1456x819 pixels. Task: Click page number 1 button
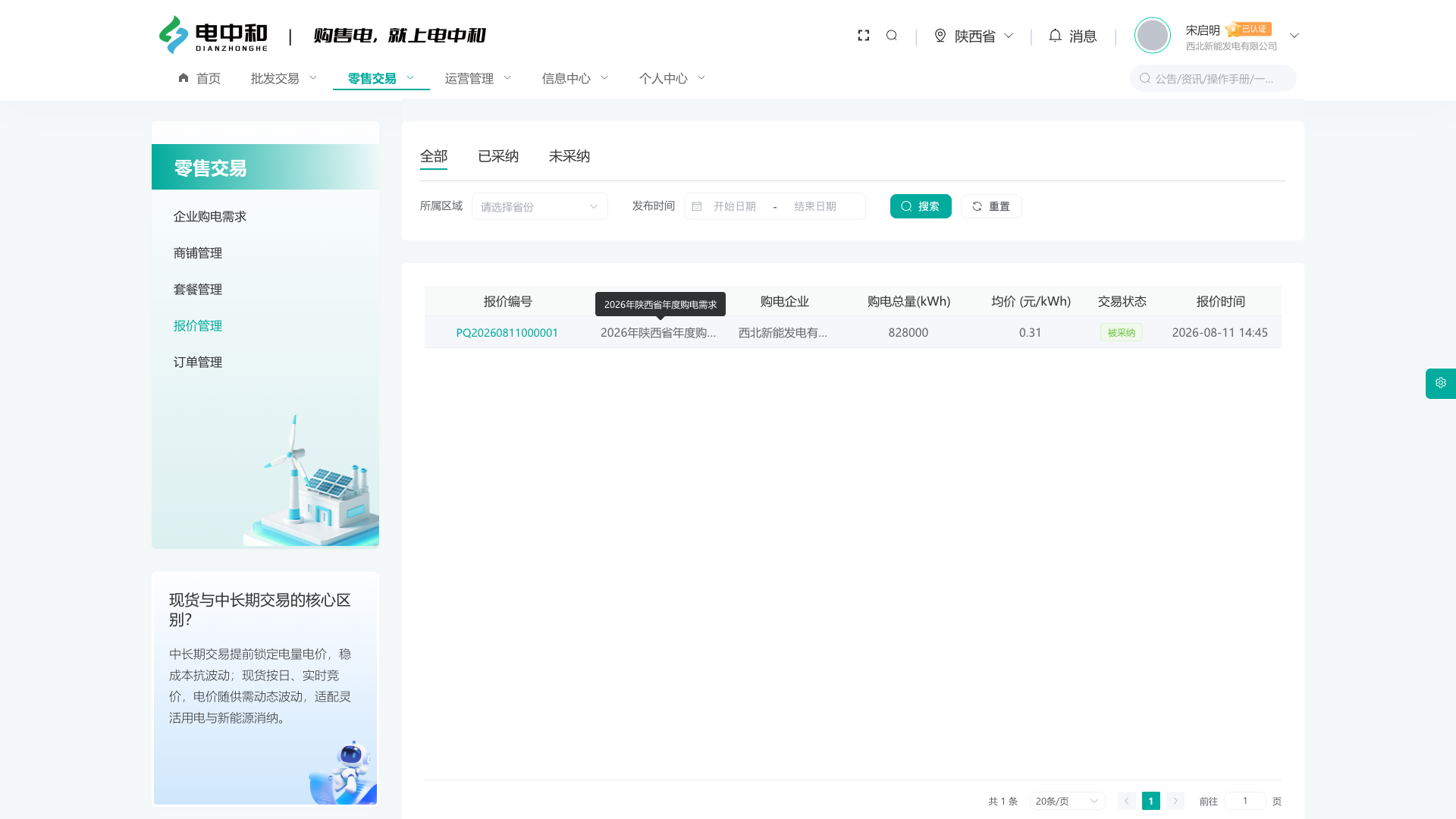(x=1151, y=801)
